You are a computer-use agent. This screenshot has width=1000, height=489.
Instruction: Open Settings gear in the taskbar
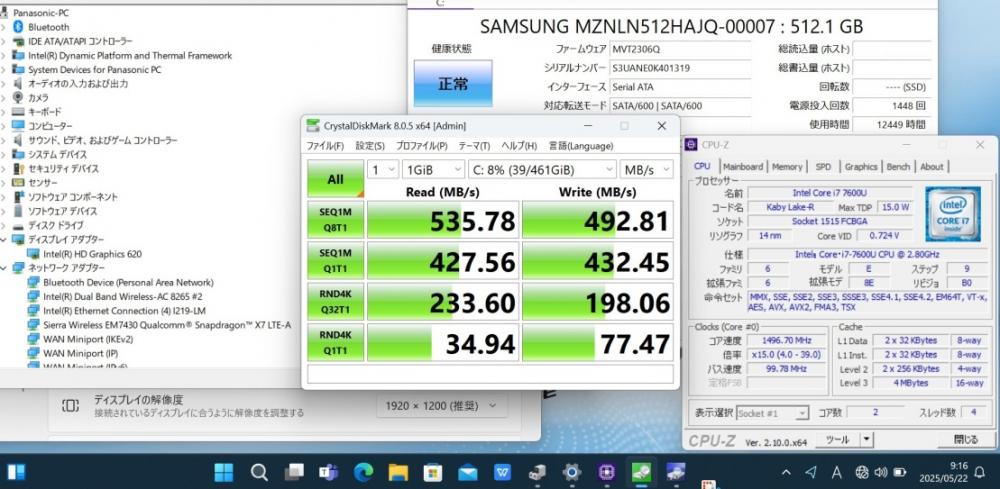pyautogui.click(x=571, y=472)
